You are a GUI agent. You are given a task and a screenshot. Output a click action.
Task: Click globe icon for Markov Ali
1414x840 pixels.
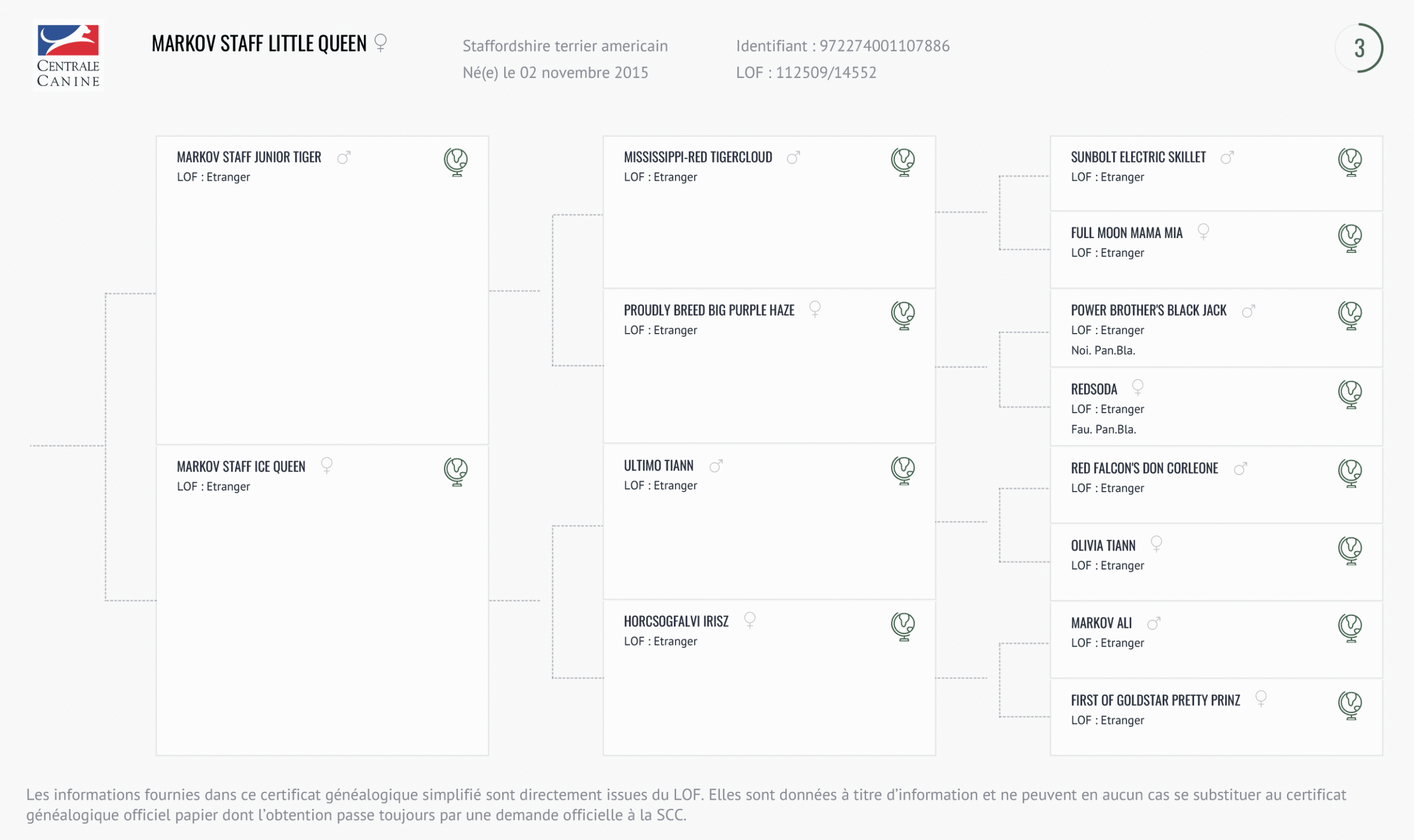tap(1350, 628)
